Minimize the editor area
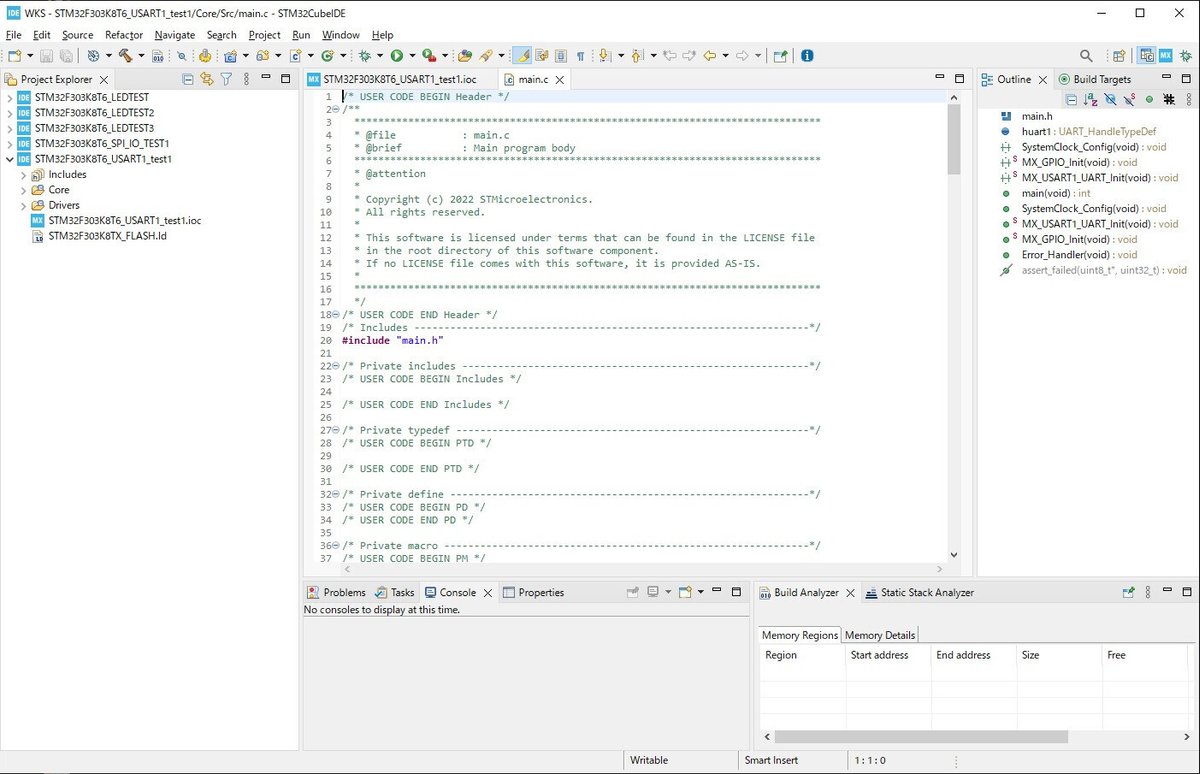Screen dimensions: 1200x774 (939, 77)
